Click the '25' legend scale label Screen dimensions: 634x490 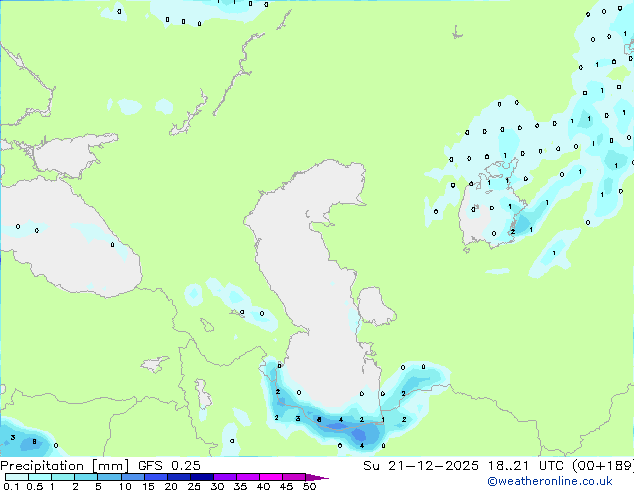[194, 486]
